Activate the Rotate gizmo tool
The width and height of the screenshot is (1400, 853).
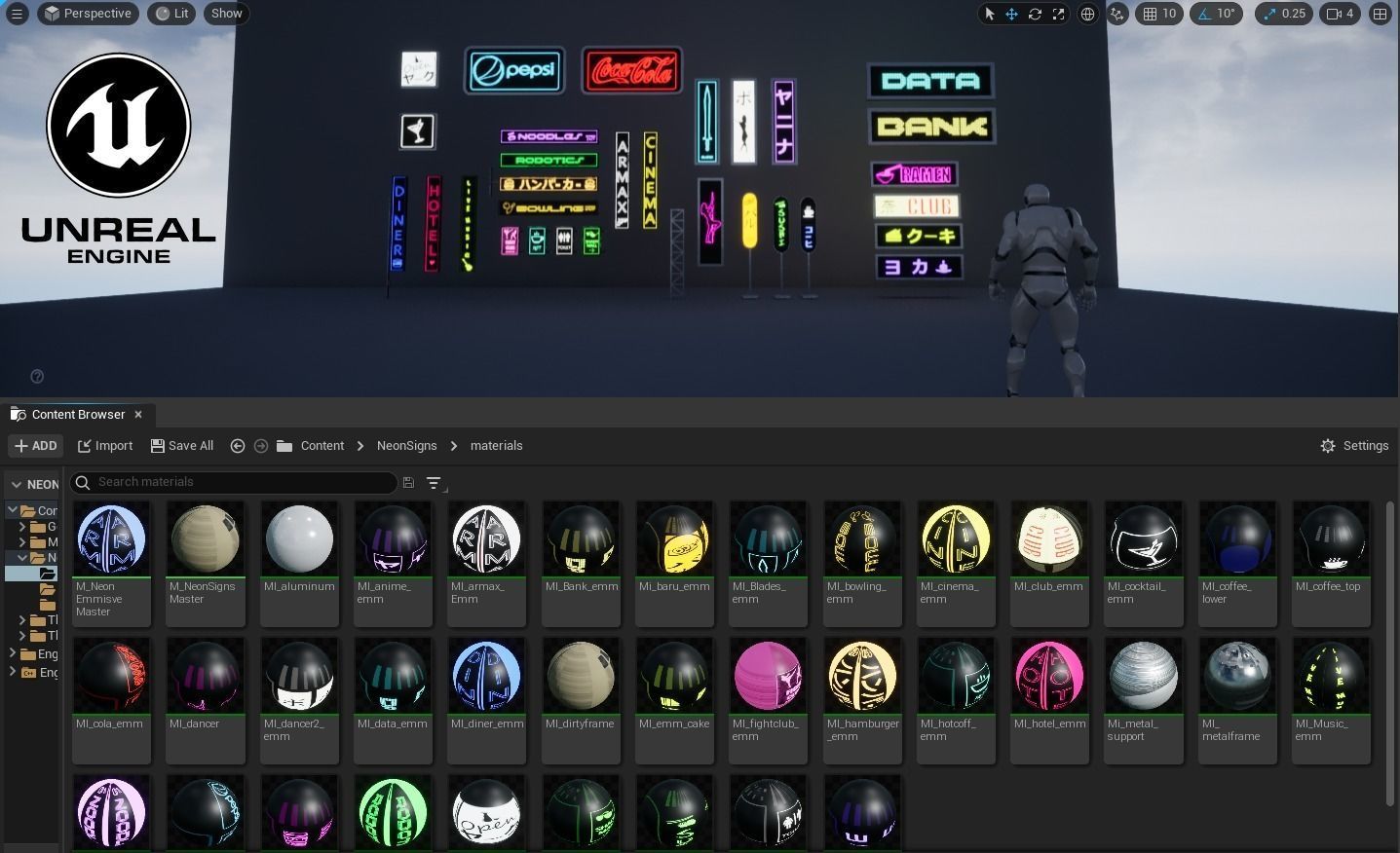tap(1035, 14)
